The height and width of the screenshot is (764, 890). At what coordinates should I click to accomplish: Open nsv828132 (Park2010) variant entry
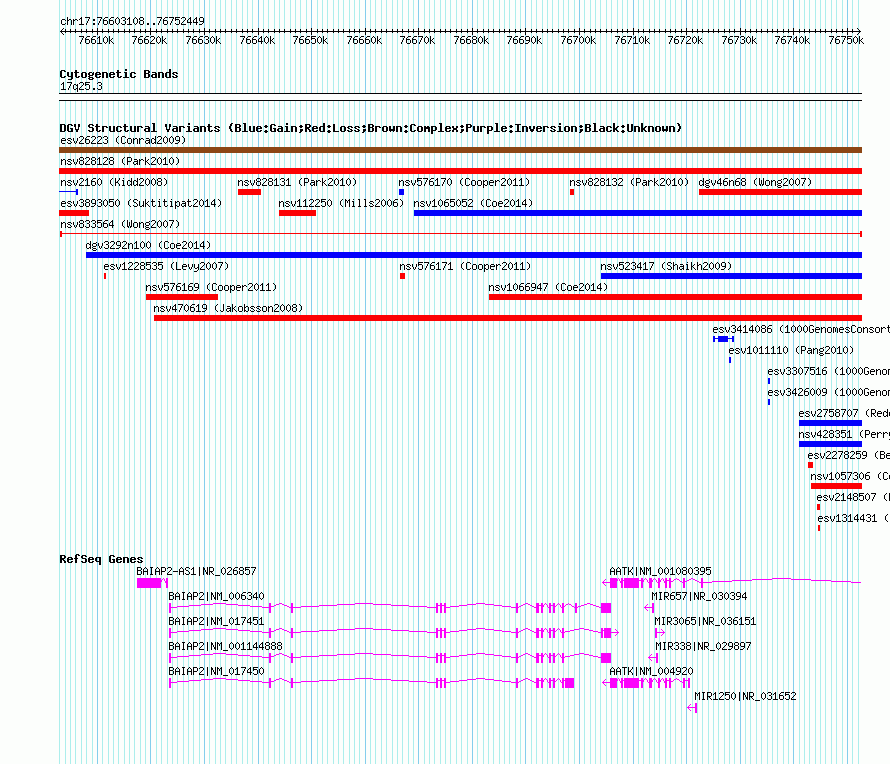629,182
